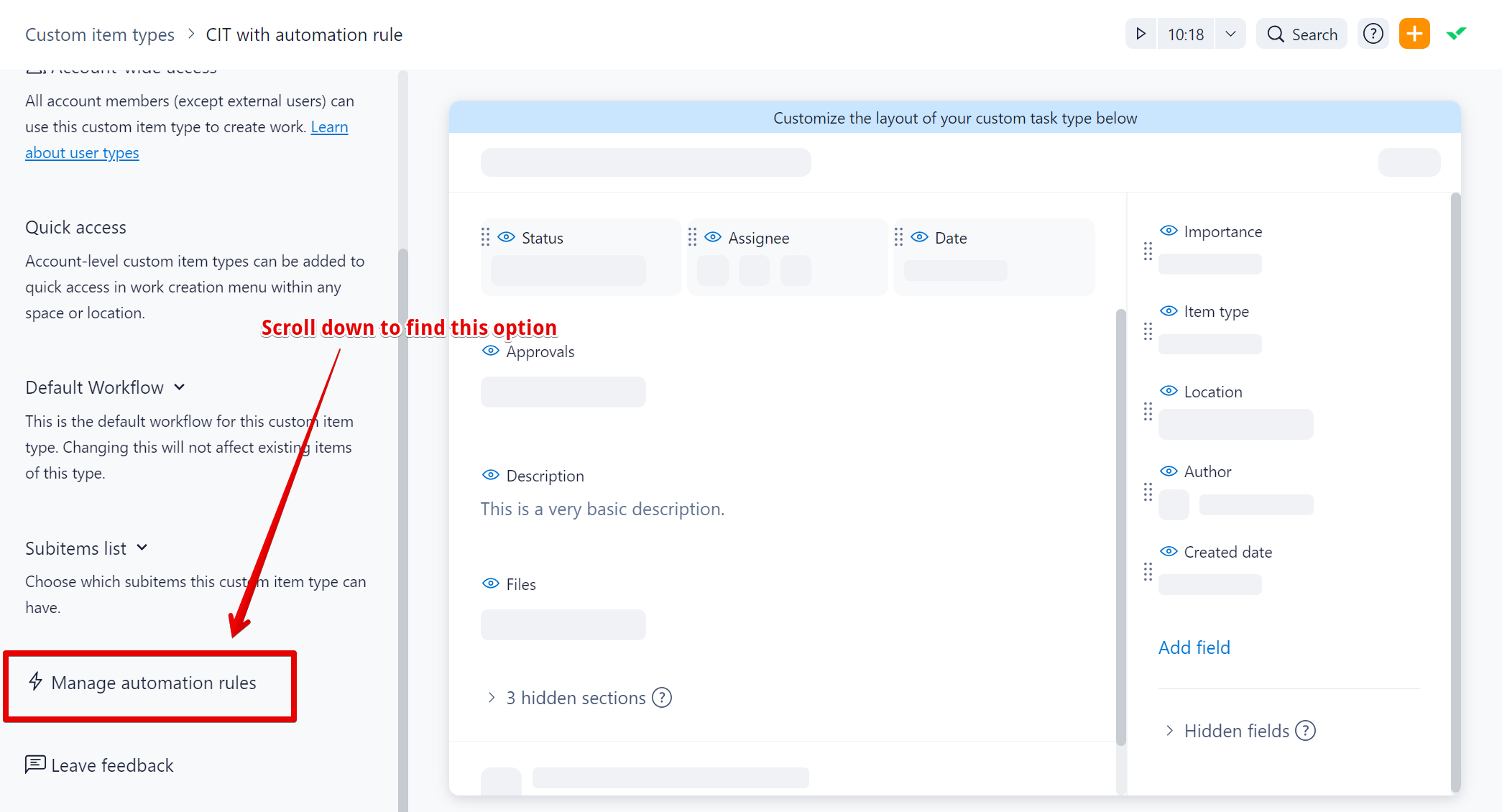
Task: Click the orange plus create button
Action: pos(1414,34)
